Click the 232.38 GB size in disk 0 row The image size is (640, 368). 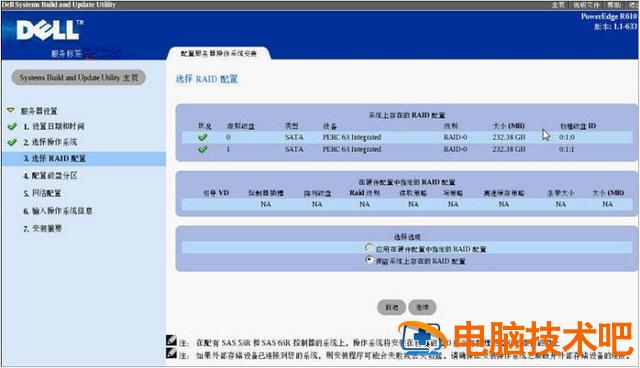[x=509, y=137]
